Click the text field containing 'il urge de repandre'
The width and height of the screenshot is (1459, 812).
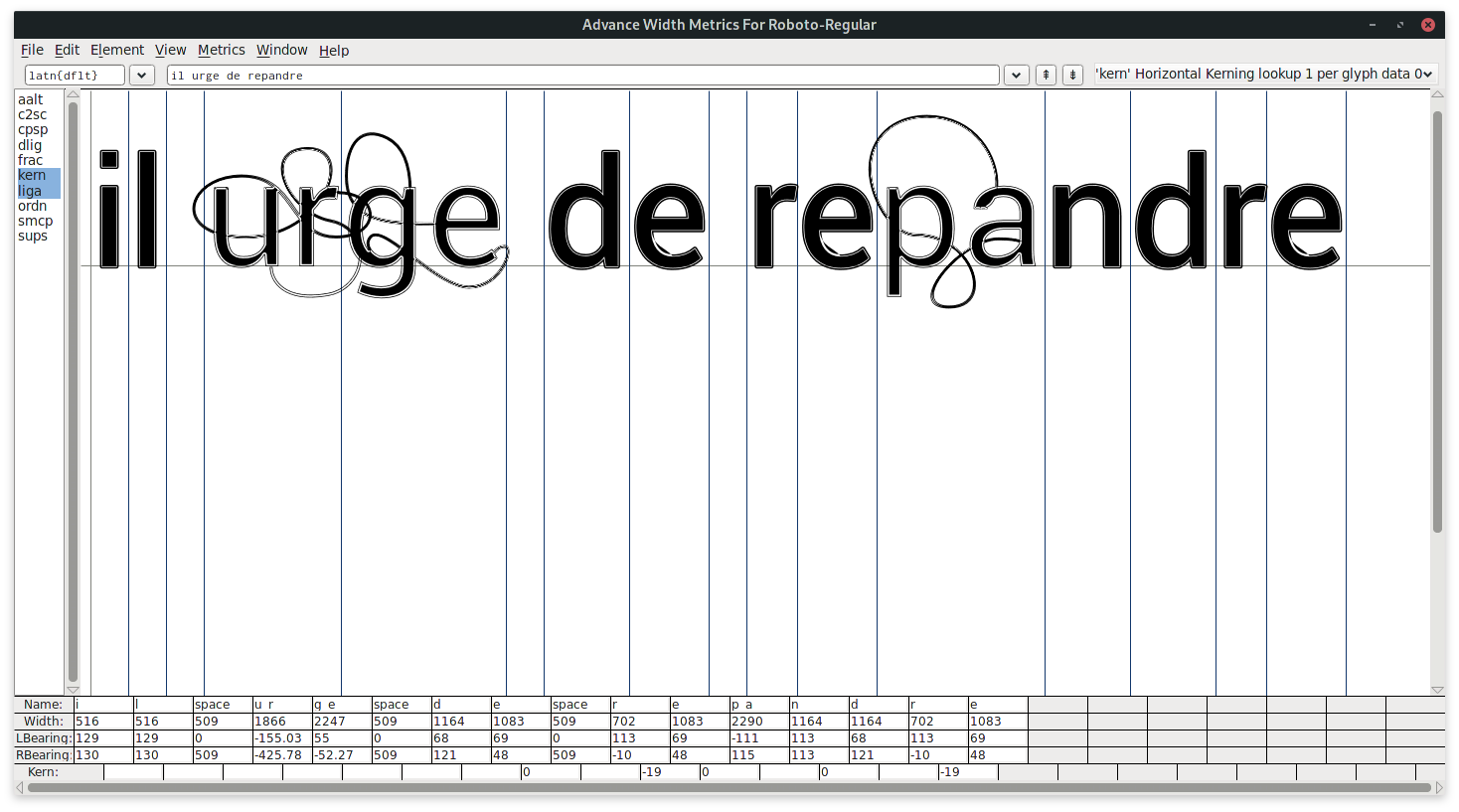click(x=582, y=75)
